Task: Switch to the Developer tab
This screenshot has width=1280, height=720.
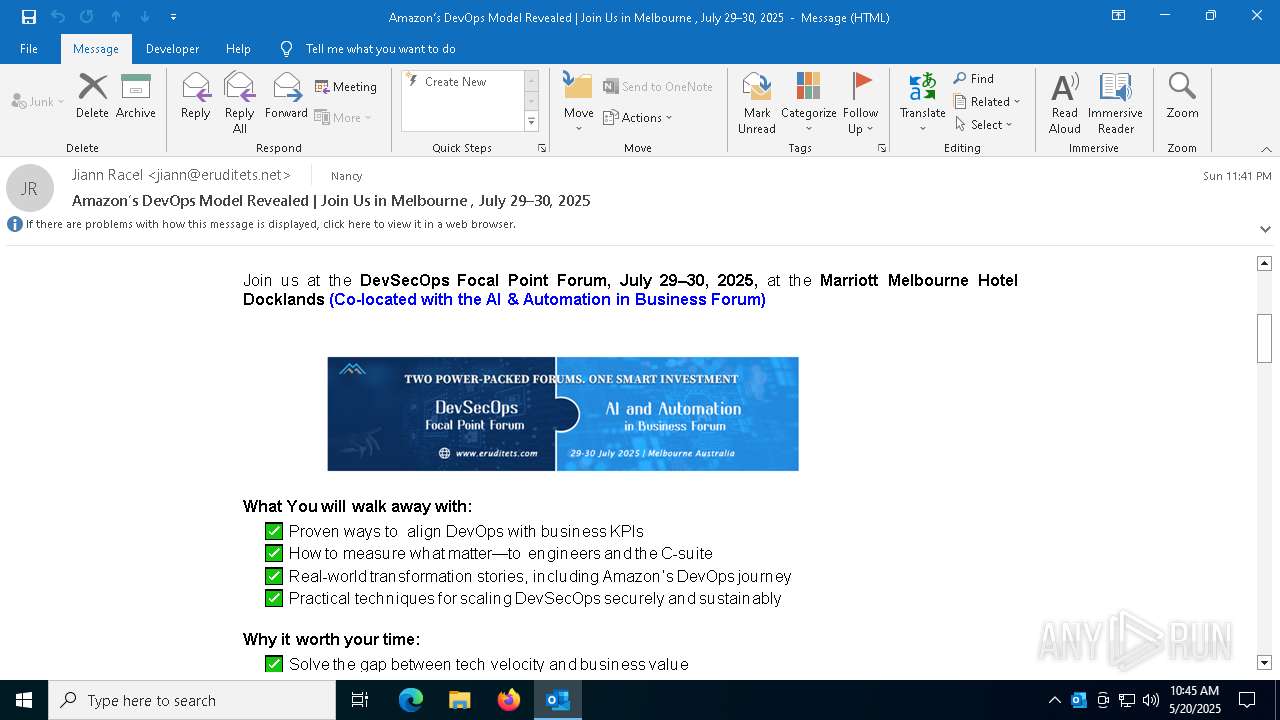Action: pyautogui.click(x=172, y=48)
